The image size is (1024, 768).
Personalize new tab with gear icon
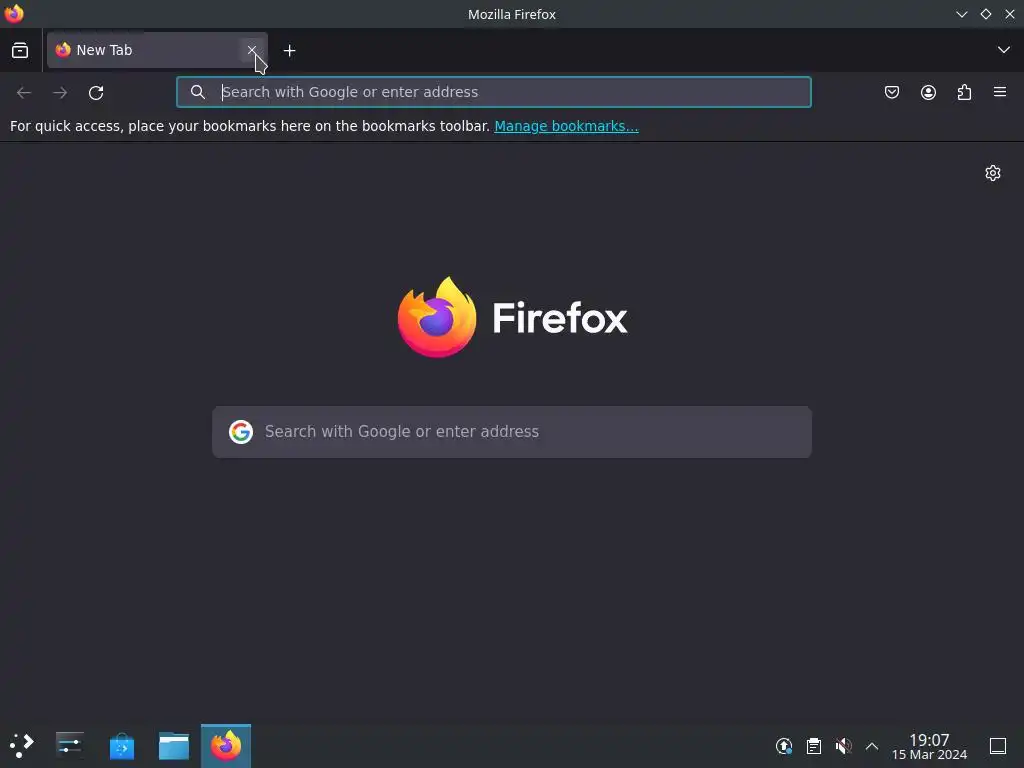click(x=993, y=173)
